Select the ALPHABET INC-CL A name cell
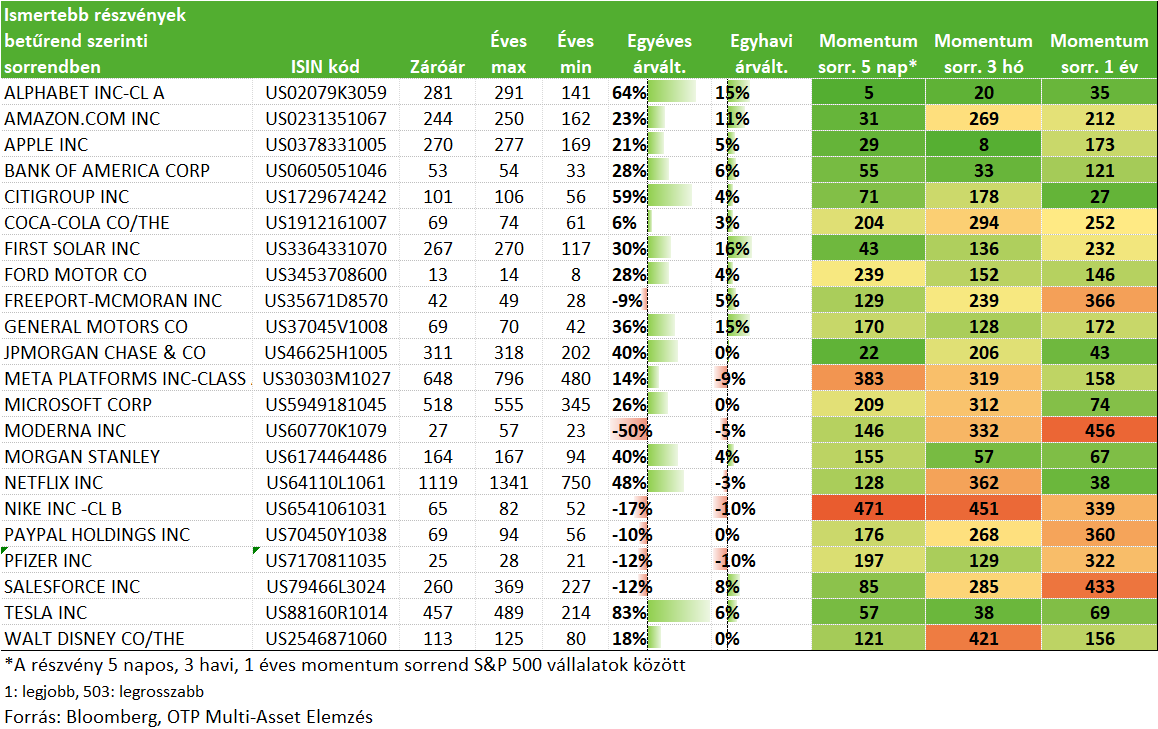Viewport: 1158px width, 729px height. click(126, 92)
